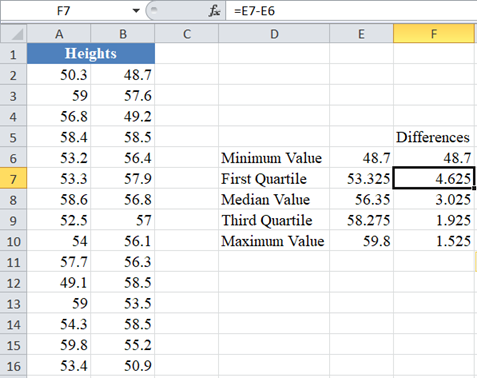Select cell E10 containing 59.8
477x378 pixels.
(361, 241)
